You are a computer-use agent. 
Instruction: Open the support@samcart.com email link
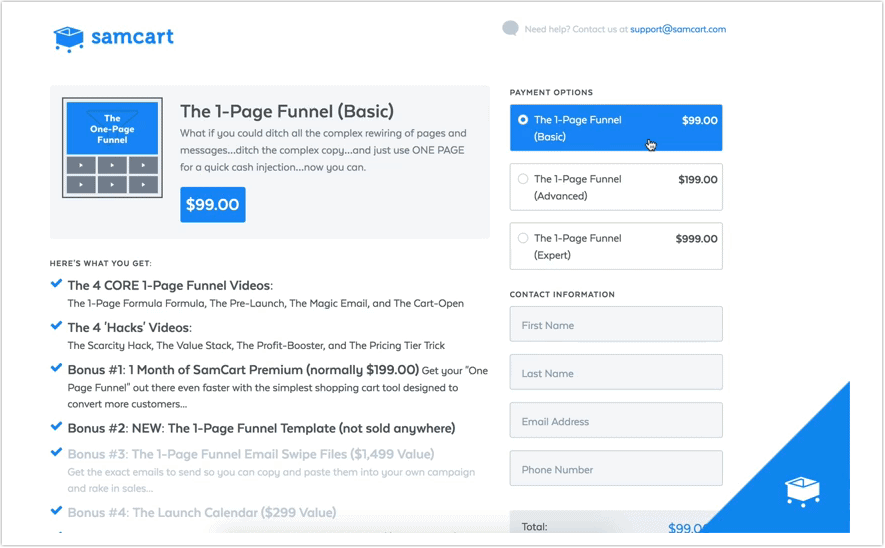click(678, 29)
